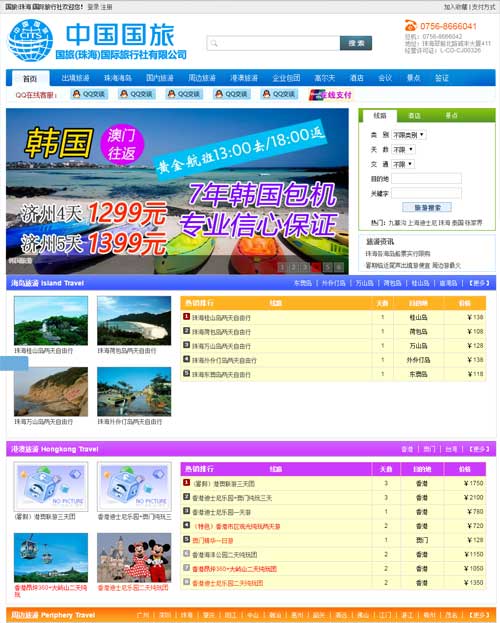This screenshot has width=500, height=623.
Task: Focus the 目的地 input field
Action: point(426,178)
